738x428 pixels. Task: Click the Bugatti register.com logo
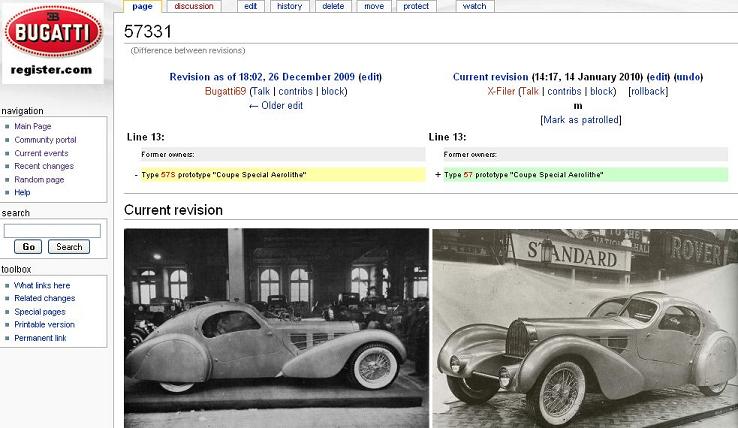[x=53, y=42]
